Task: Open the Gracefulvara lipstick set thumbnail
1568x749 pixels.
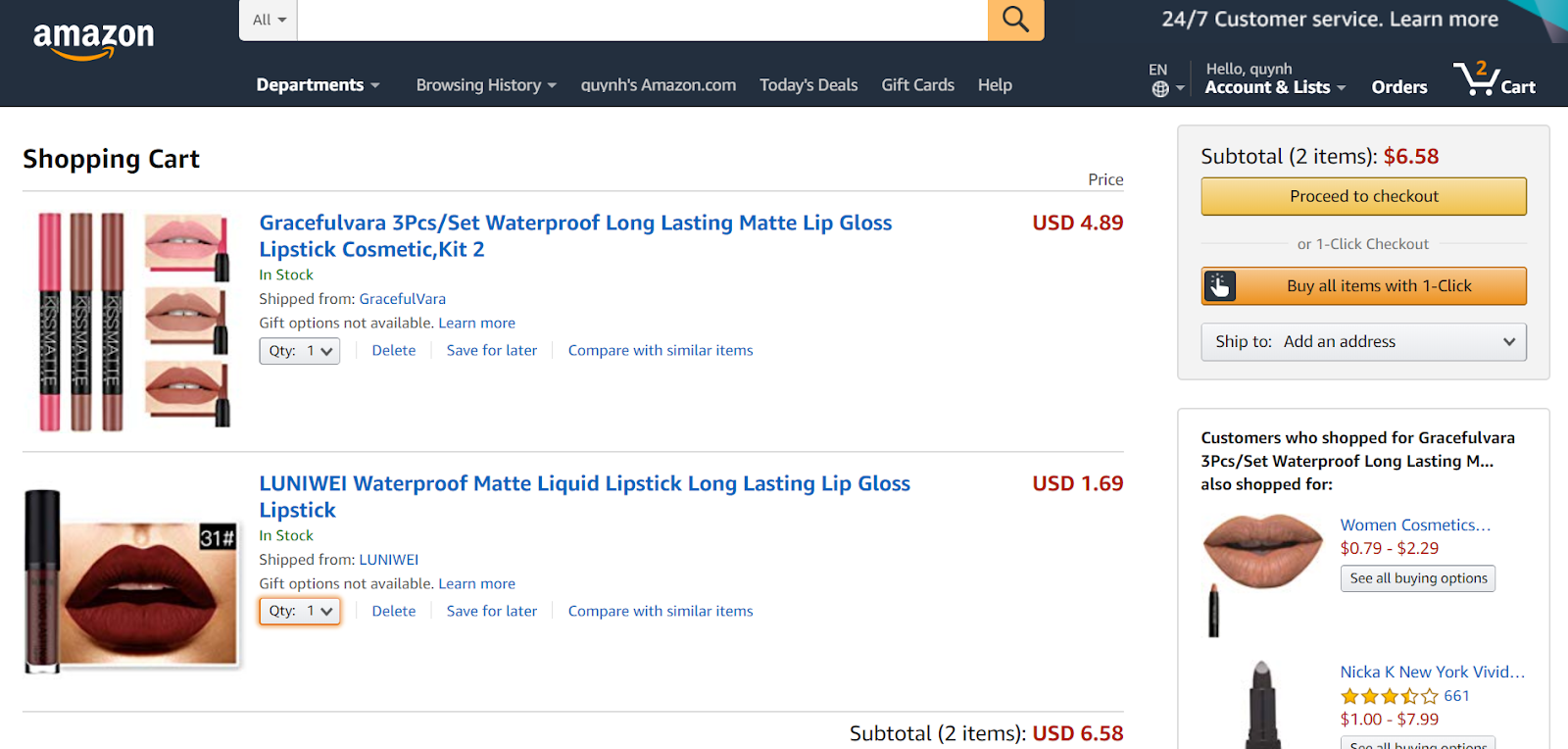Action: pyautogui.click(x=132, y=321)
